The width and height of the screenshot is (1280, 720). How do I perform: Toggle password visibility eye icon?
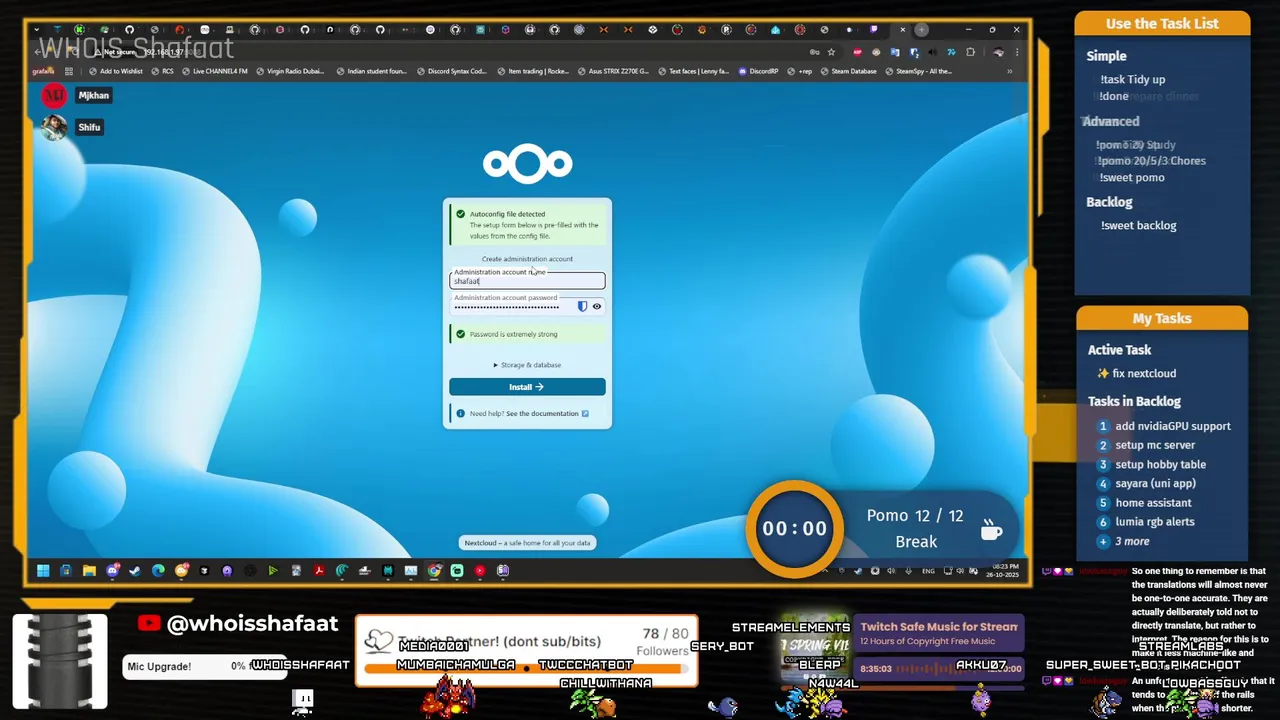click(597, 306)
